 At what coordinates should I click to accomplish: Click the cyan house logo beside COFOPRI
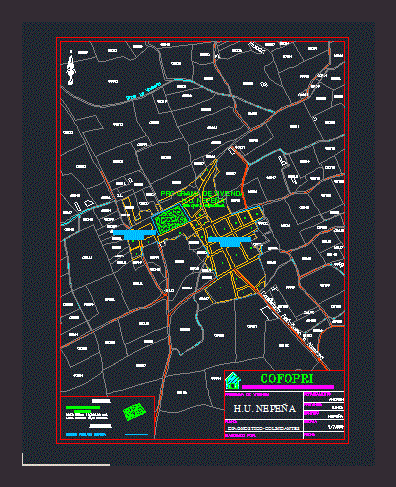click(x=233, y=381)
